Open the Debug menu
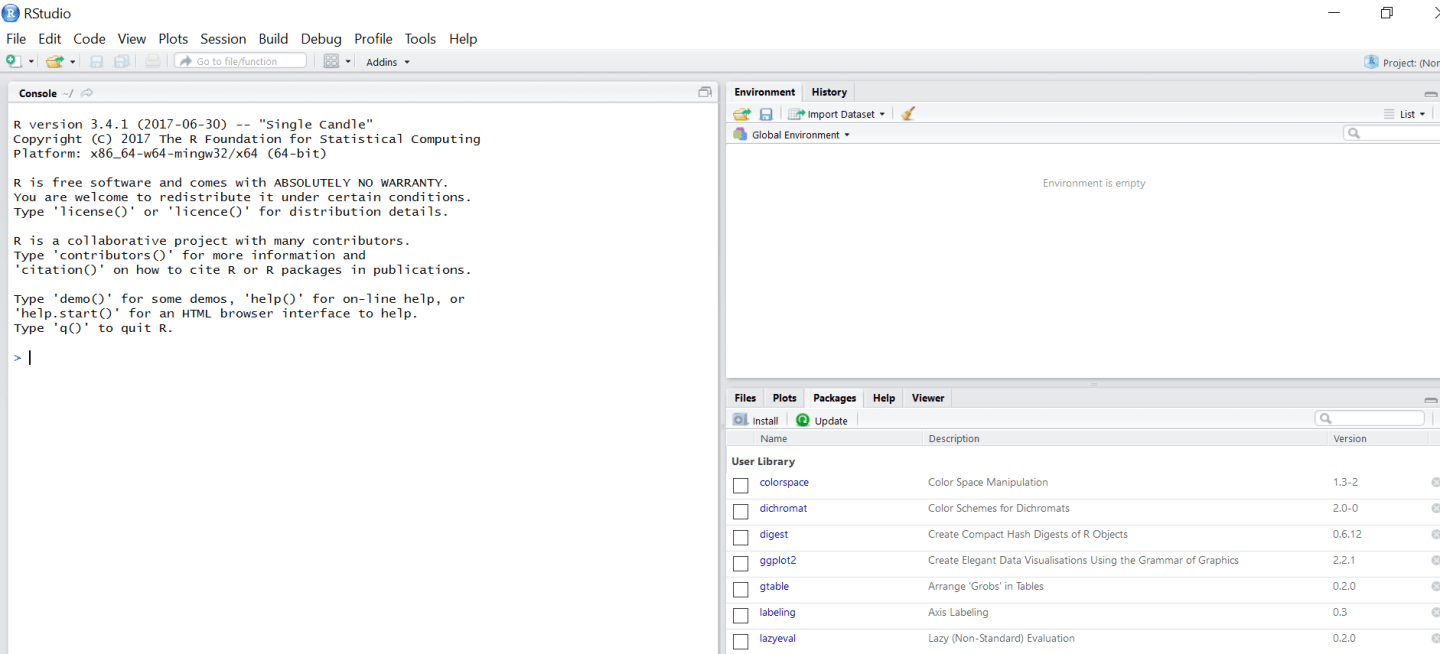The height and width of the screenshot is (654, 1440). click(x=321, y=39)
